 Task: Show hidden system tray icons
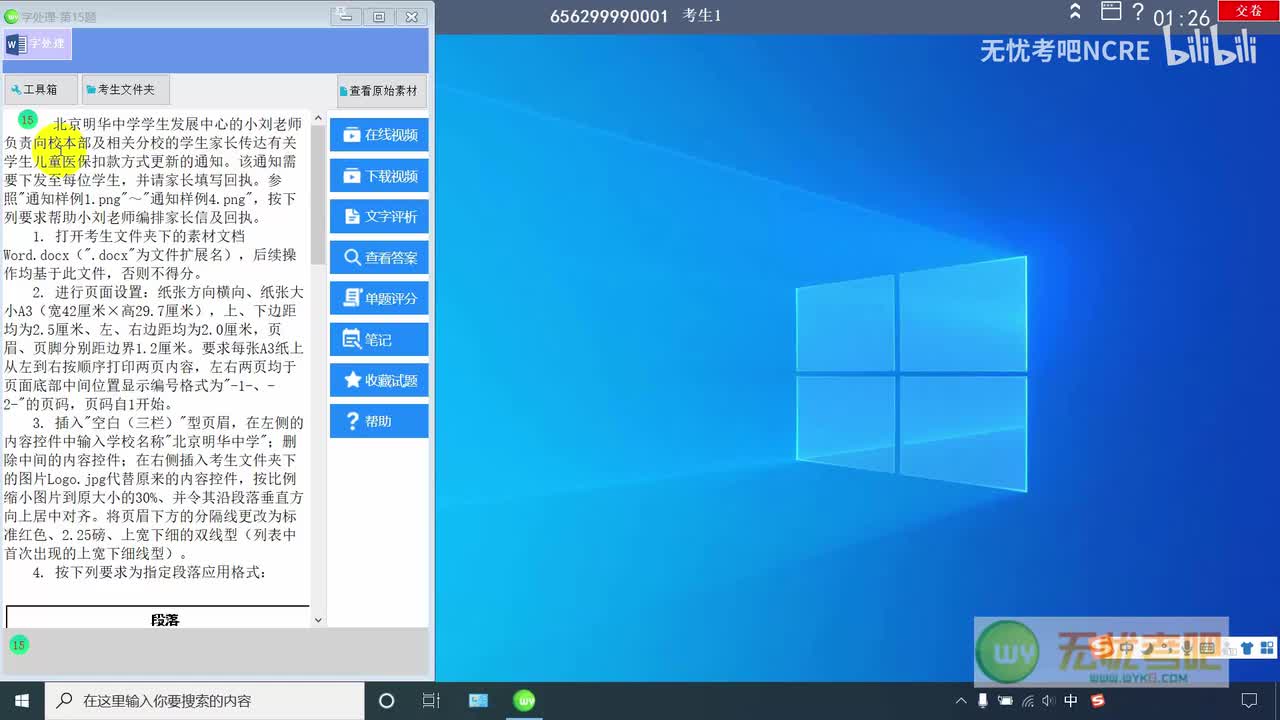point(961,701)
